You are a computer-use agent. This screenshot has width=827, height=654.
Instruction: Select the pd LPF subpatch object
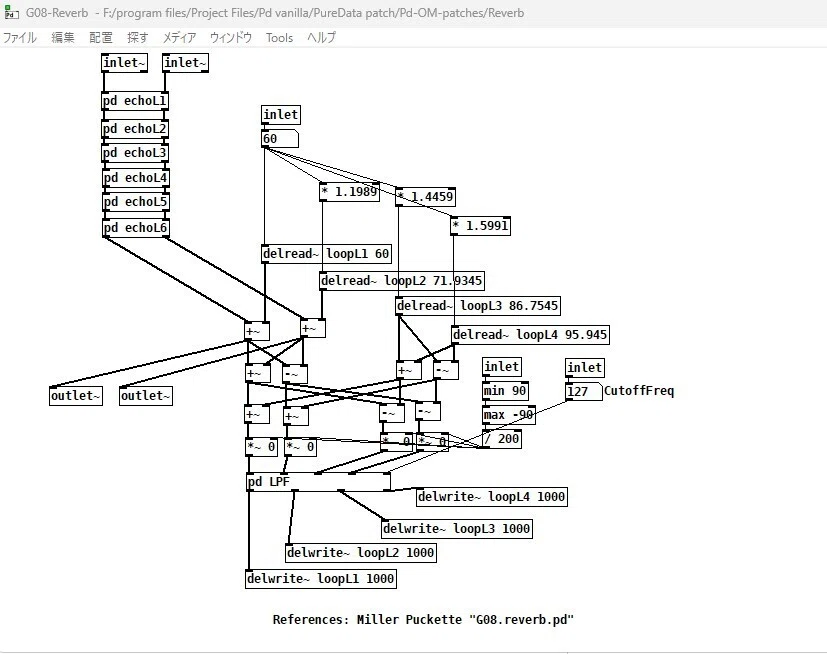tap(319, 482)
